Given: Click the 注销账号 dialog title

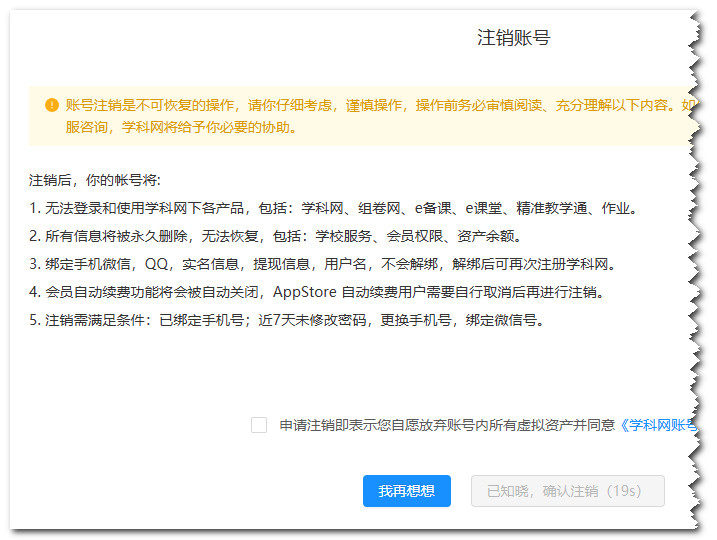Looking at the screenshot, I should coord(514,37).
